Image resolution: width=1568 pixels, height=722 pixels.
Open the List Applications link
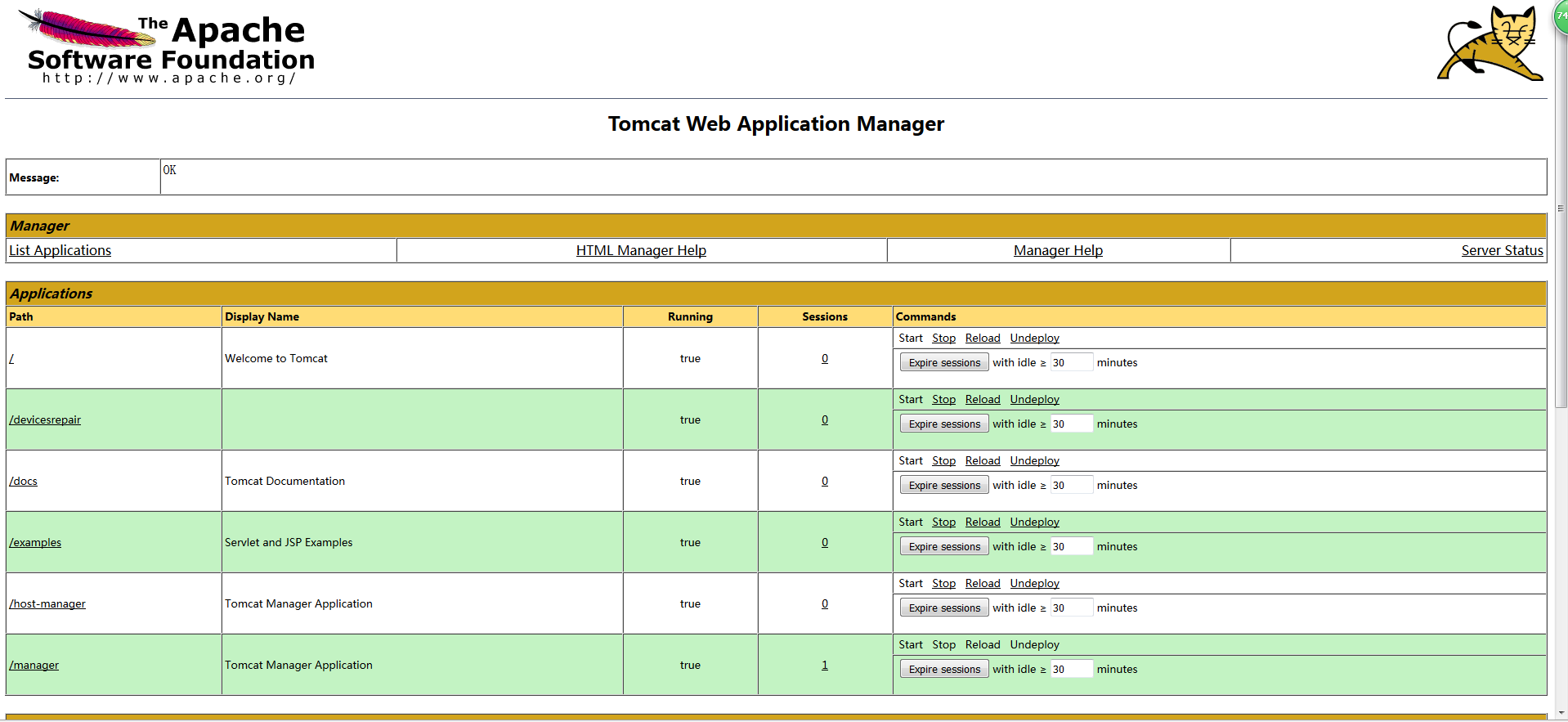tap(60, 250)
